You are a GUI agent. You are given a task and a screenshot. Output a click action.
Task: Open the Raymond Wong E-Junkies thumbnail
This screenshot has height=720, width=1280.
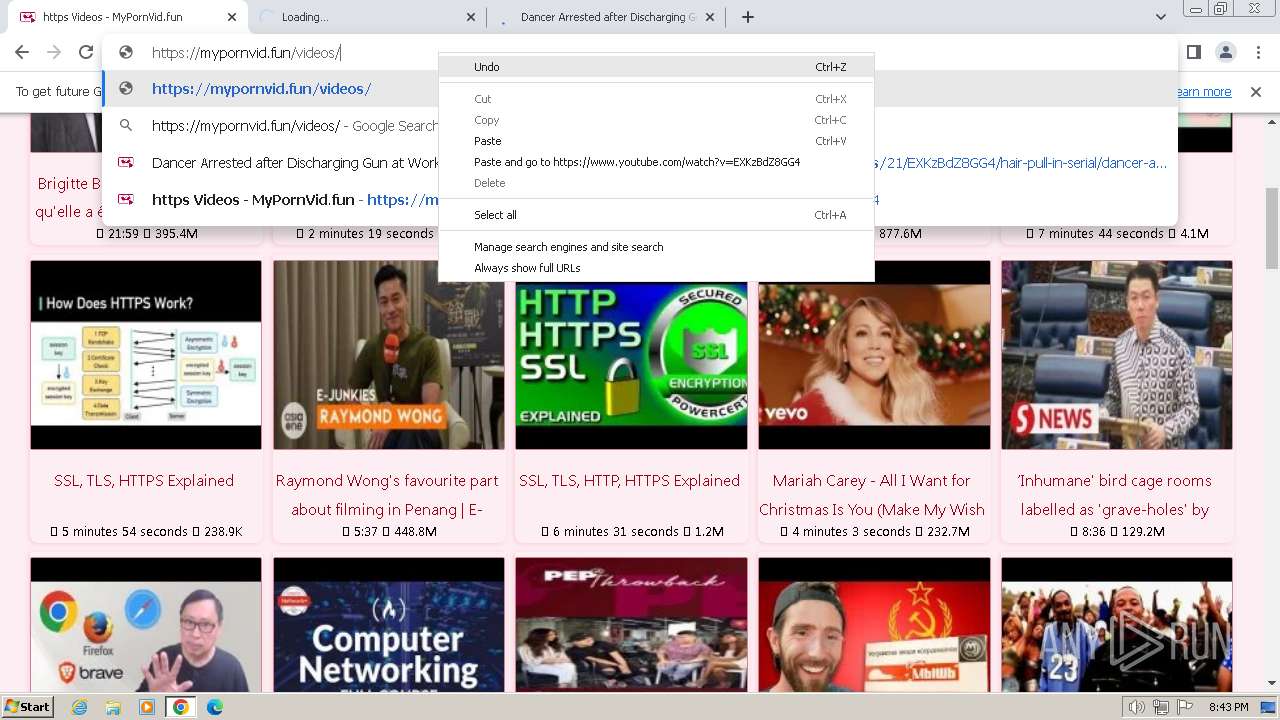coord(389,355)
